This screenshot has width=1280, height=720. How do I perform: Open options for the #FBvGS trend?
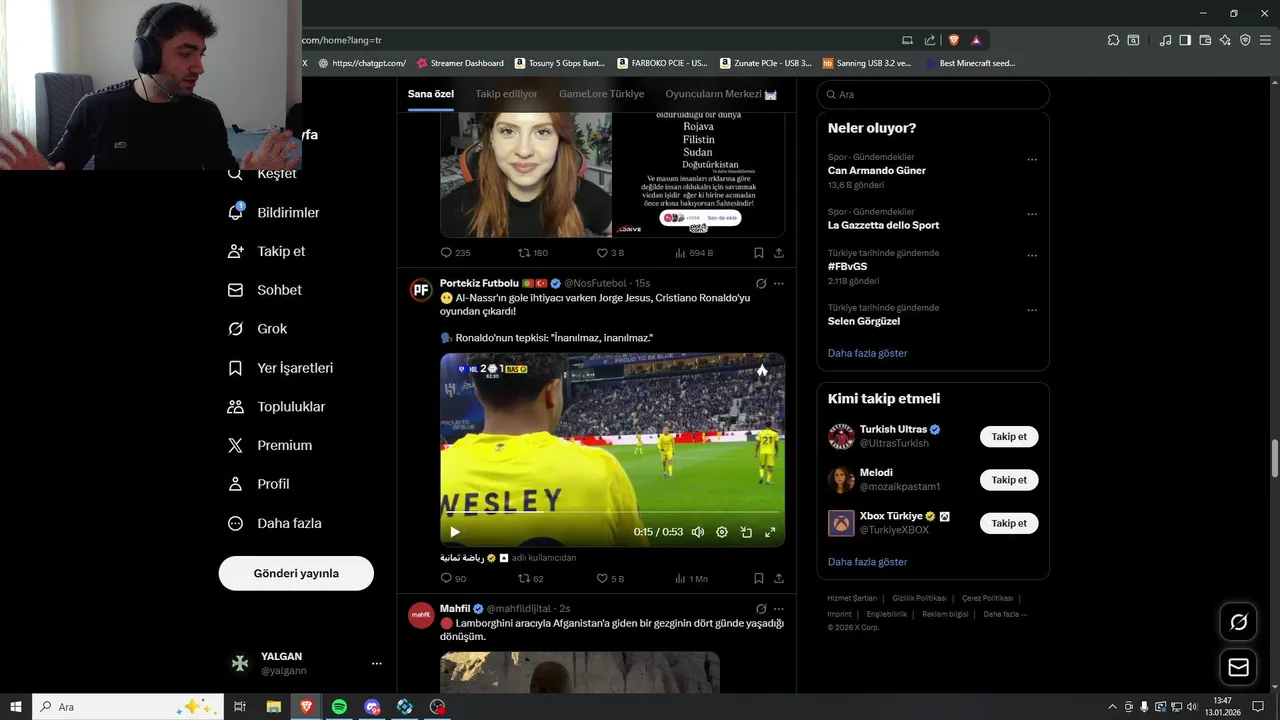click(1032, 256)
